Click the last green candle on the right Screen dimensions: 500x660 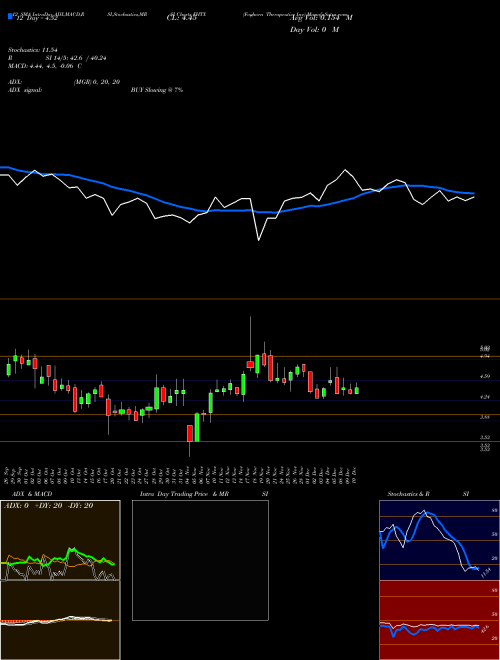tap(357, 390)
